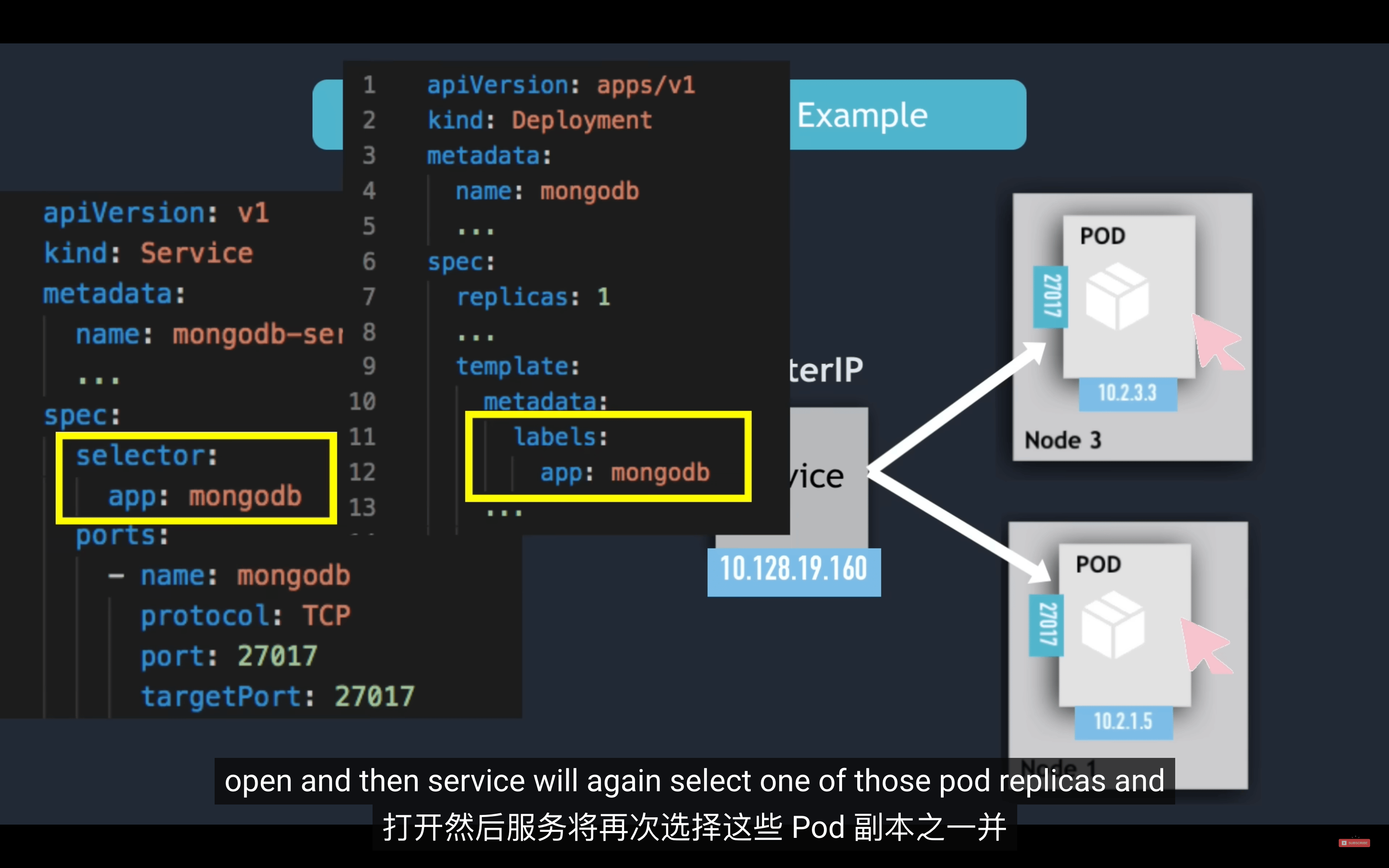
Task: Click the English subtitle line
Action: (x=694, y=781)
